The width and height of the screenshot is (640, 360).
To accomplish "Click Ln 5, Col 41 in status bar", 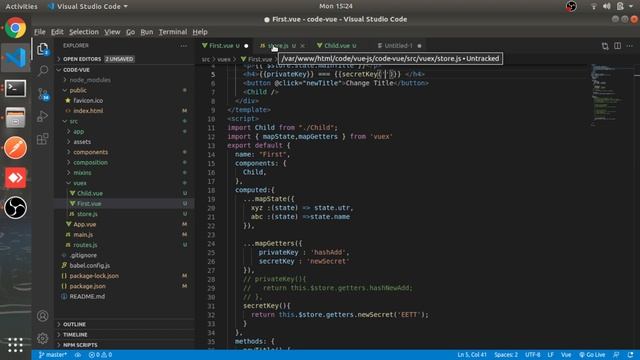I will pyautogui.click(x=472, y=355).
